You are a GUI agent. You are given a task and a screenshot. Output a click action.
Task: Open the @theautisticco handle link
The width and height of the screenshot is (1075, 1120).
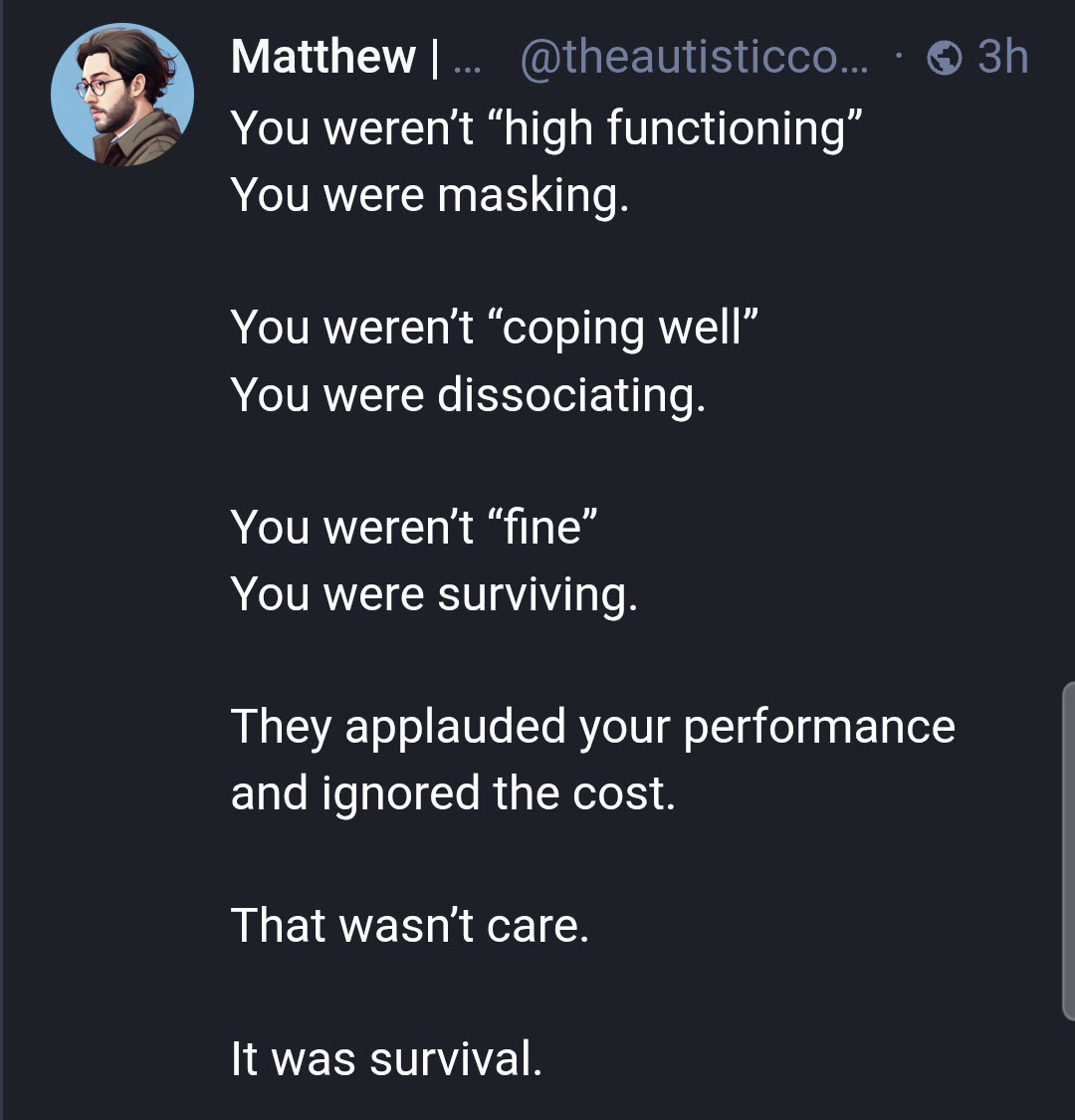pyautogui.click(x=693, y=58)
